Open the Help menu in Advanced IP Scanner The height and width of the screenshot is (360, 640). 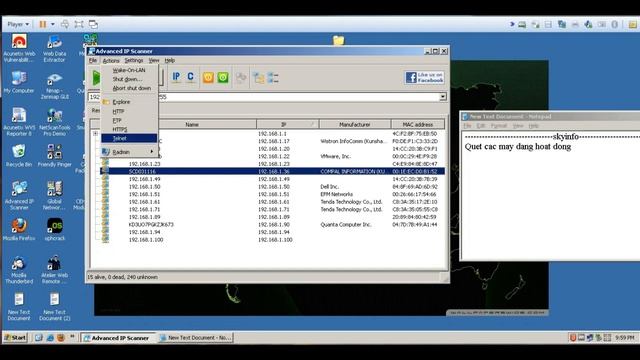(170, 60)
